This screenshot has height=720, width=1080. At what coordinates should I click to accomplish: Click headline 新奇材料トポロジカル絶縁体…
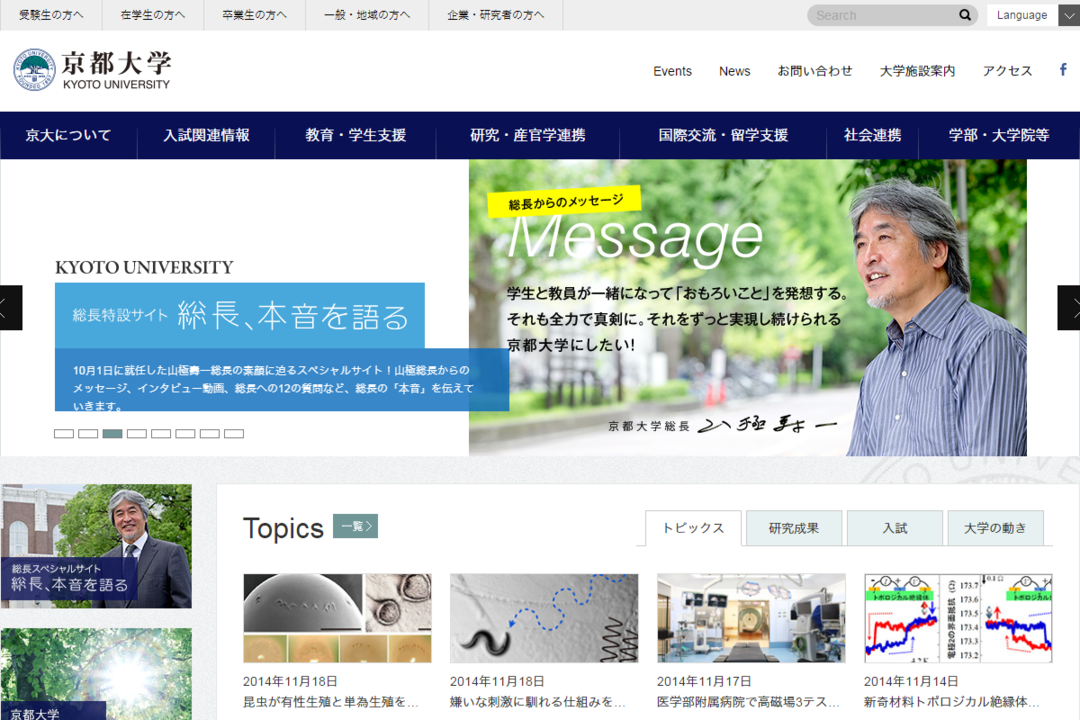[951, 701]
